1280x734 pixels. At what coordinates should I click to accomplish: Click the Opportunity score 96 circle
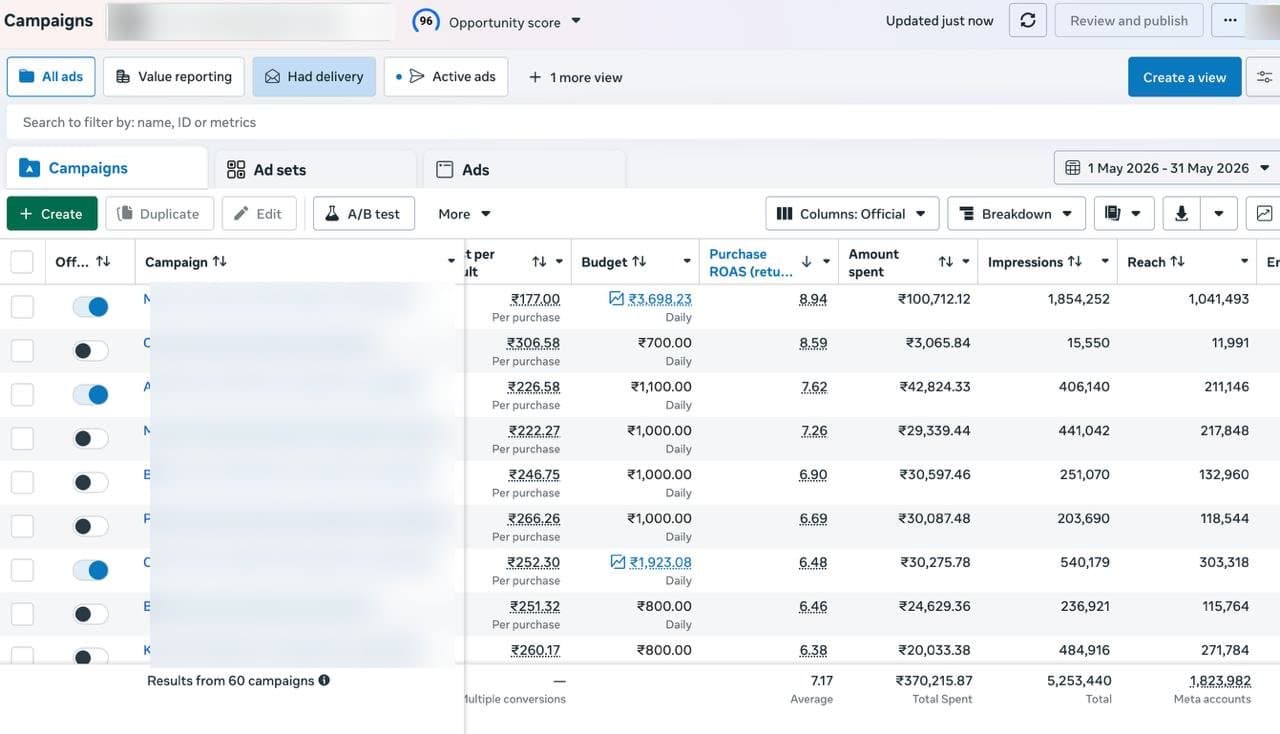[x=426, y=20]
